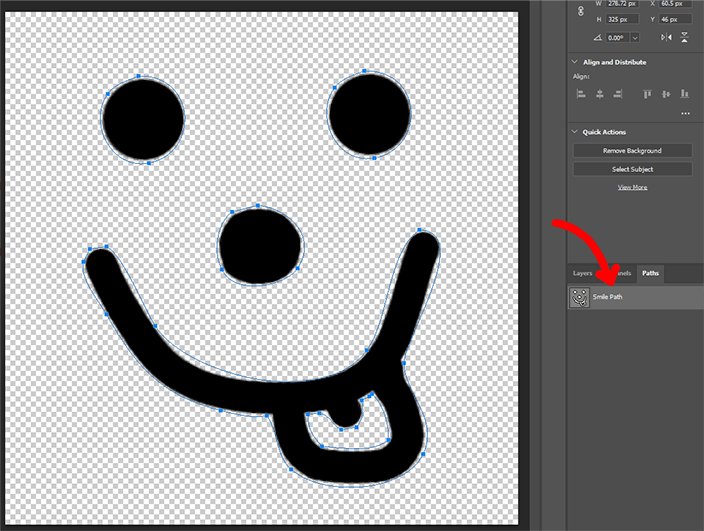Flip vertically using the flip icon

click(684, 37)
